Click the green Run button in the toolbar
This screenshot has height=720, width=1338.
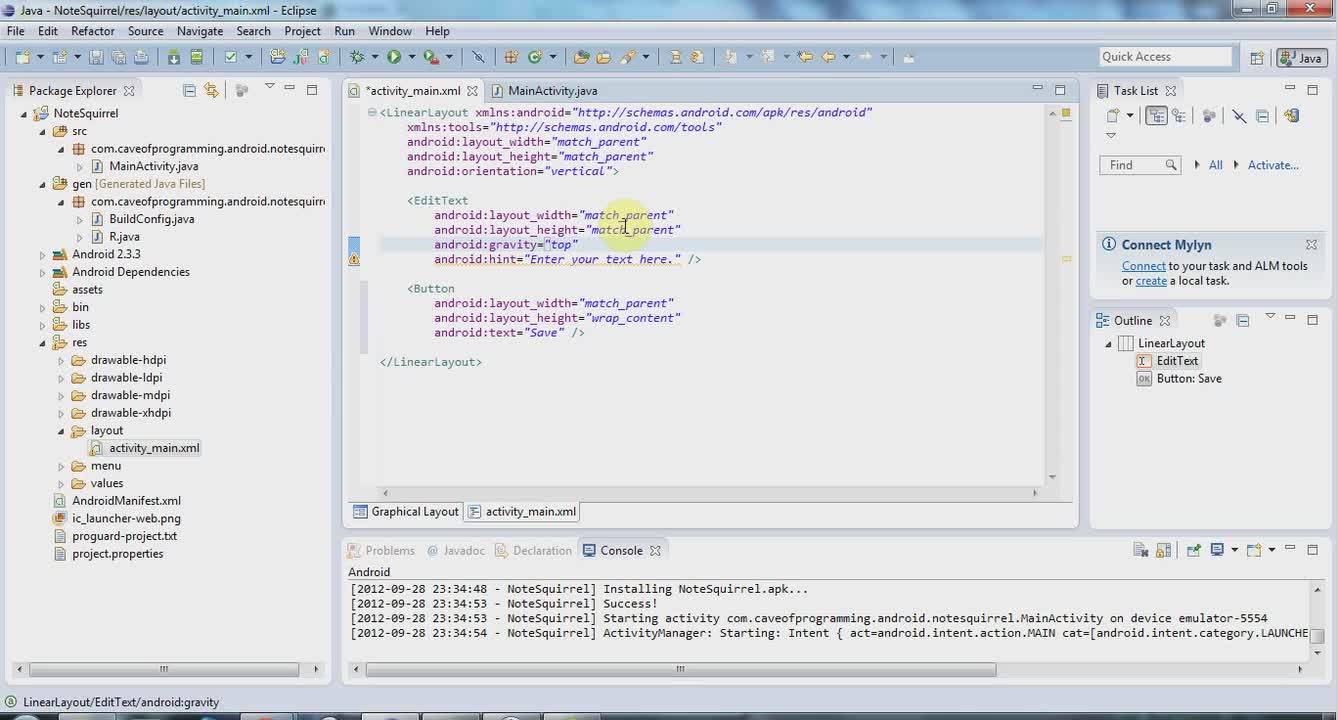[394, 57]
